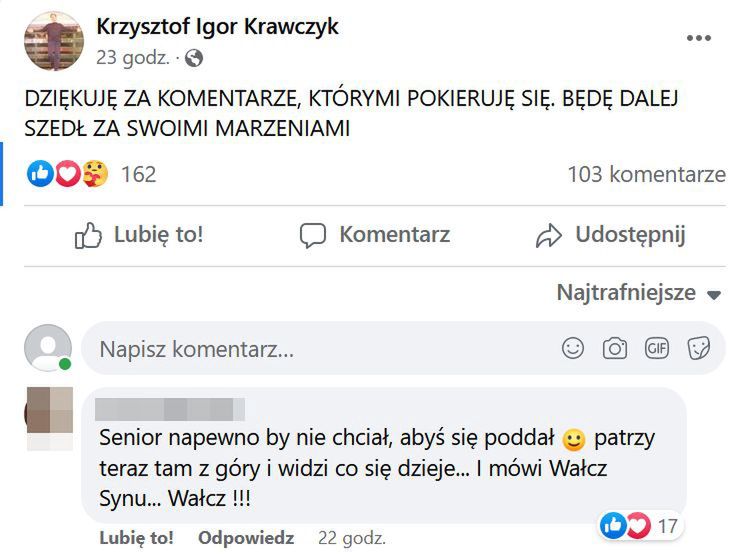This screenshot has width=743, height=555.
Task: Click the camera photo attachment icon
Action: (615, 348)
